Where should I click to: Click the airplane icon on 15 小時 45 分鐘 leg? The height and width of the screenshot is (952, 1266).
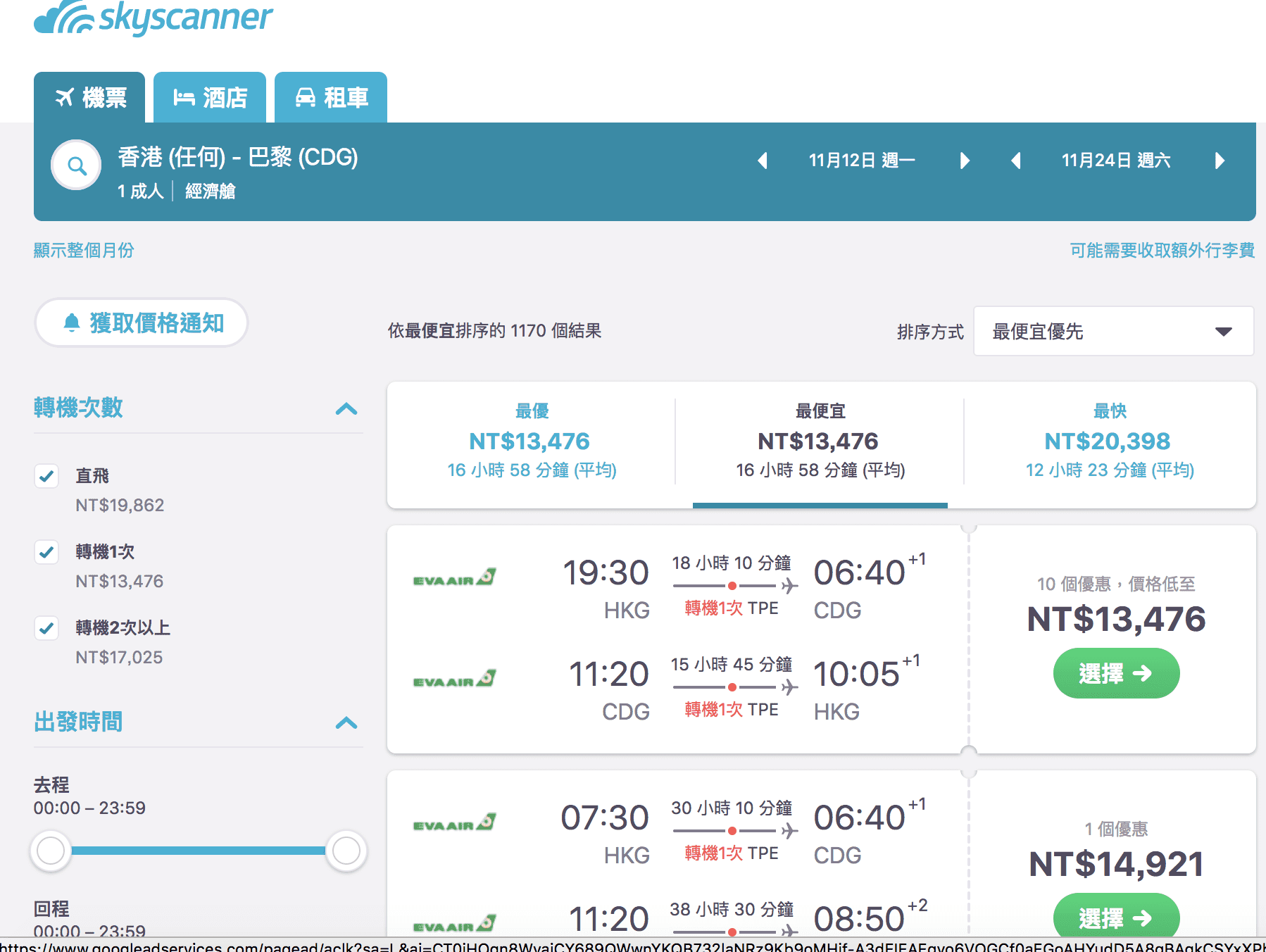789,687
